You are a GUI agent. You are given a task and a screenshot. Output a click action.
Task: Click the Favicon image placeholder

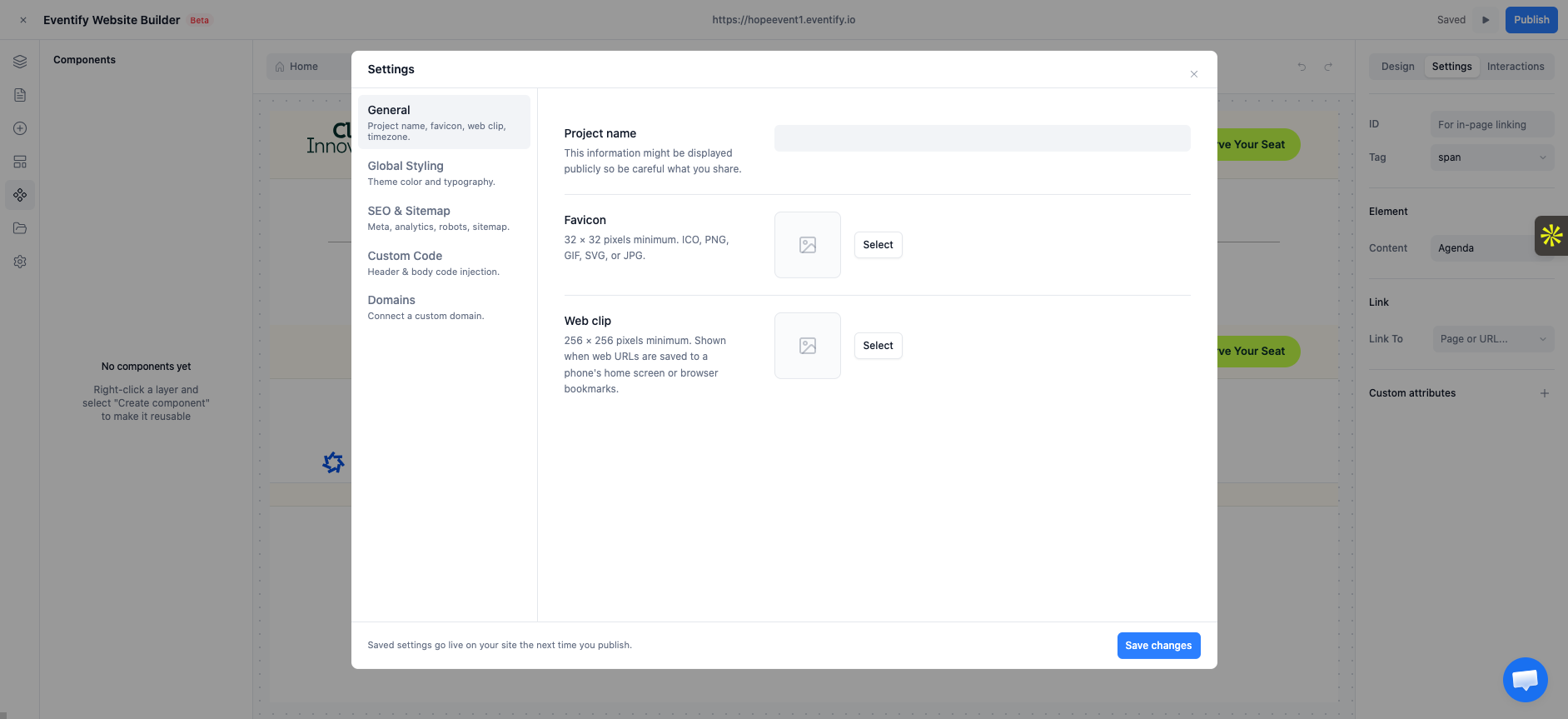tap(808, 245)
